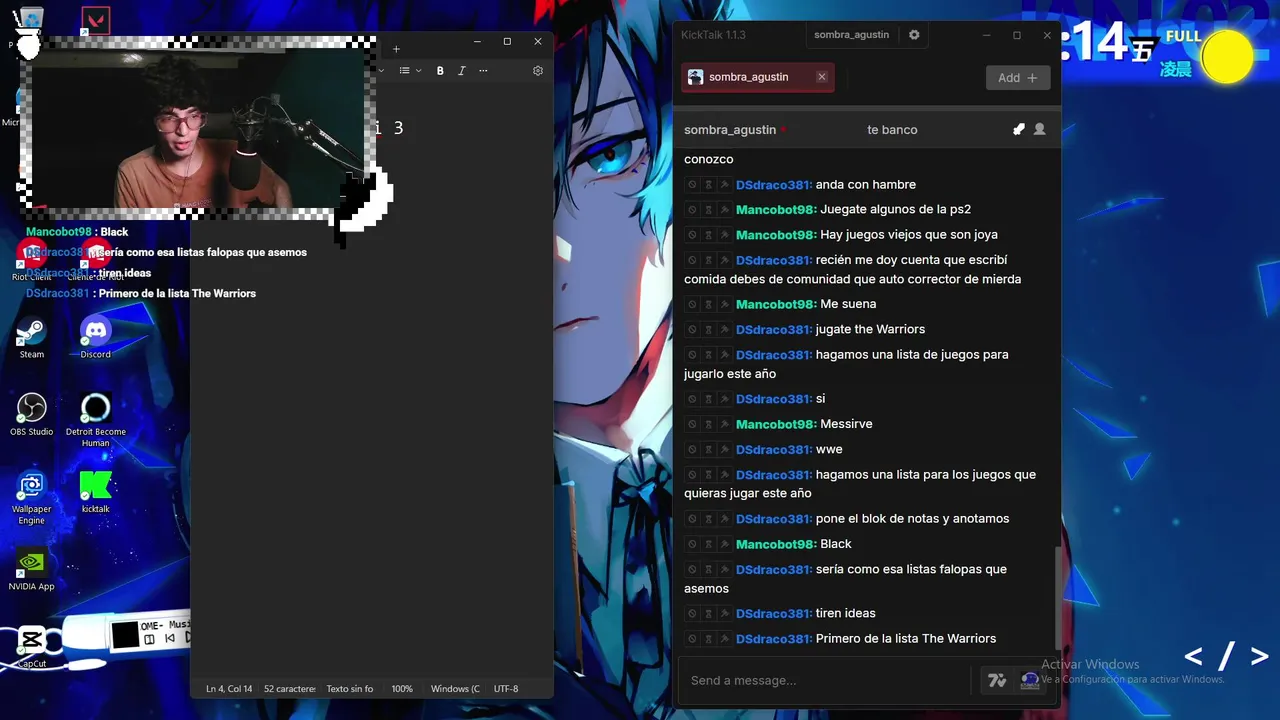Hammer mod icon beside 'Me suena' message
This screenshot has height=720, width=1280.
pos(724,304)
